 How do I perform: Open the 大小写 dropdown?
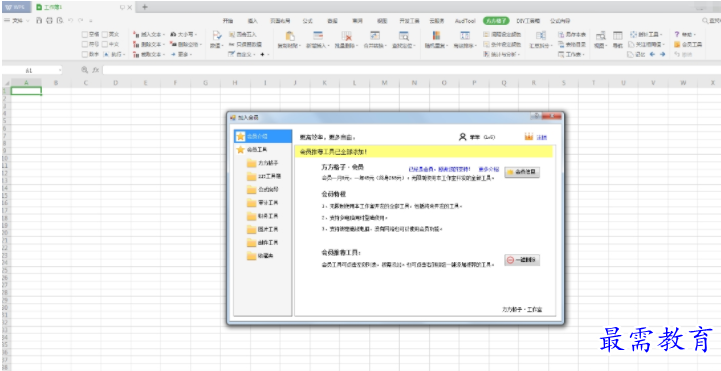pyautogui.click(x=183, y=34)
